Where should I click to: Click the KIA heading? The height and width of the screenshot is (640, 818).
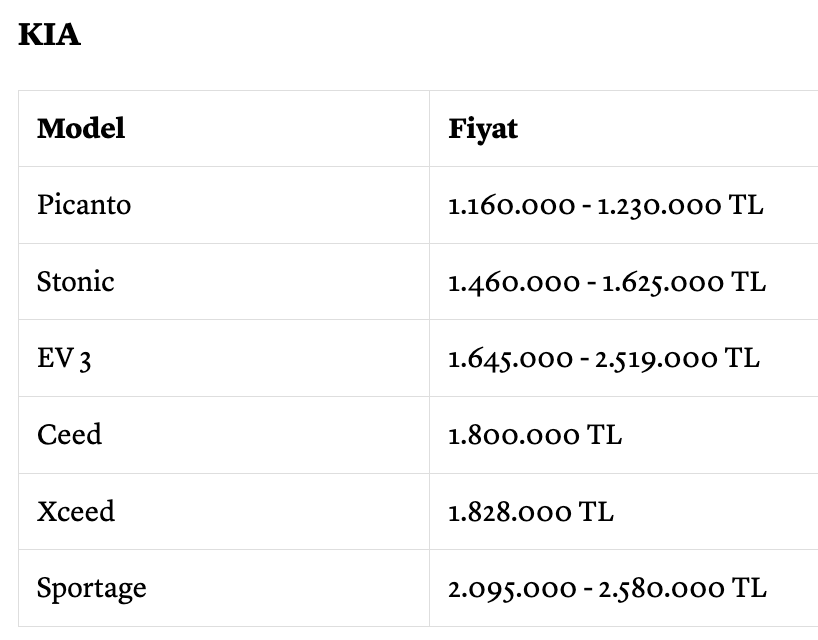(50, 35)
